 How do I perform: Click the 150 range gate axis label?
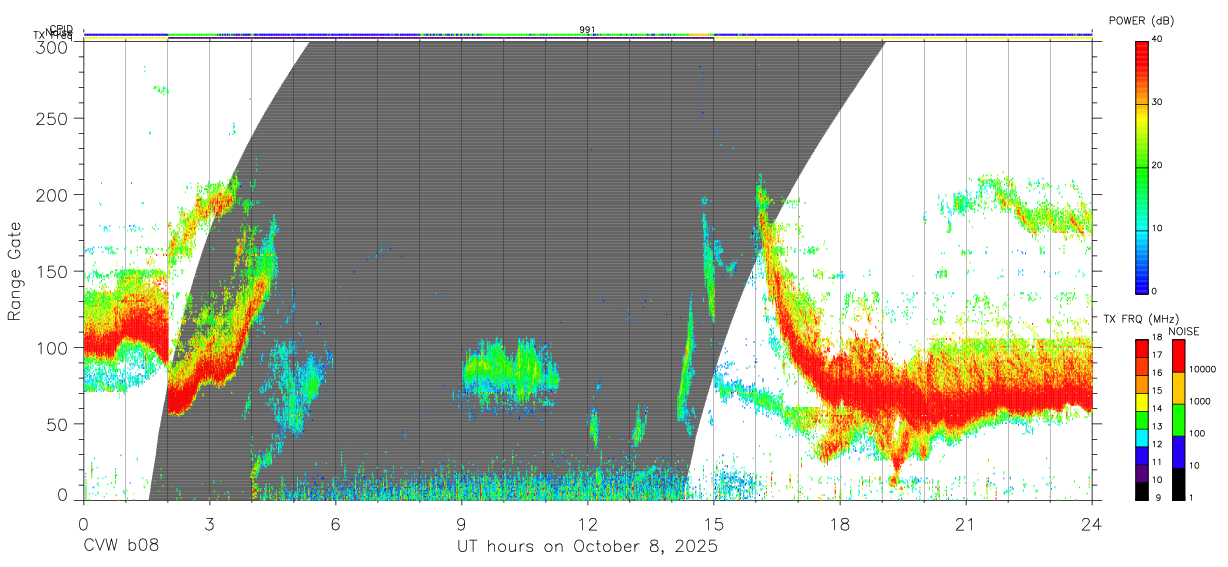click(x=53, y=271)
